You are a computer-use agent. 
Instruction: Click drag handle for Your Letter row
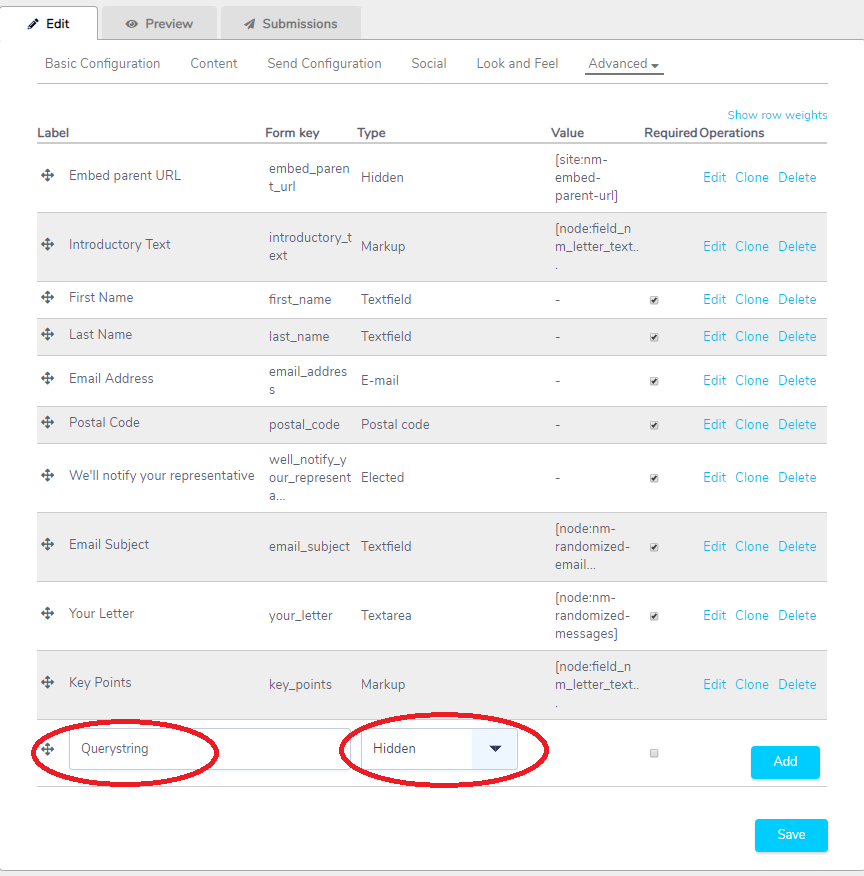click(47, 613)
